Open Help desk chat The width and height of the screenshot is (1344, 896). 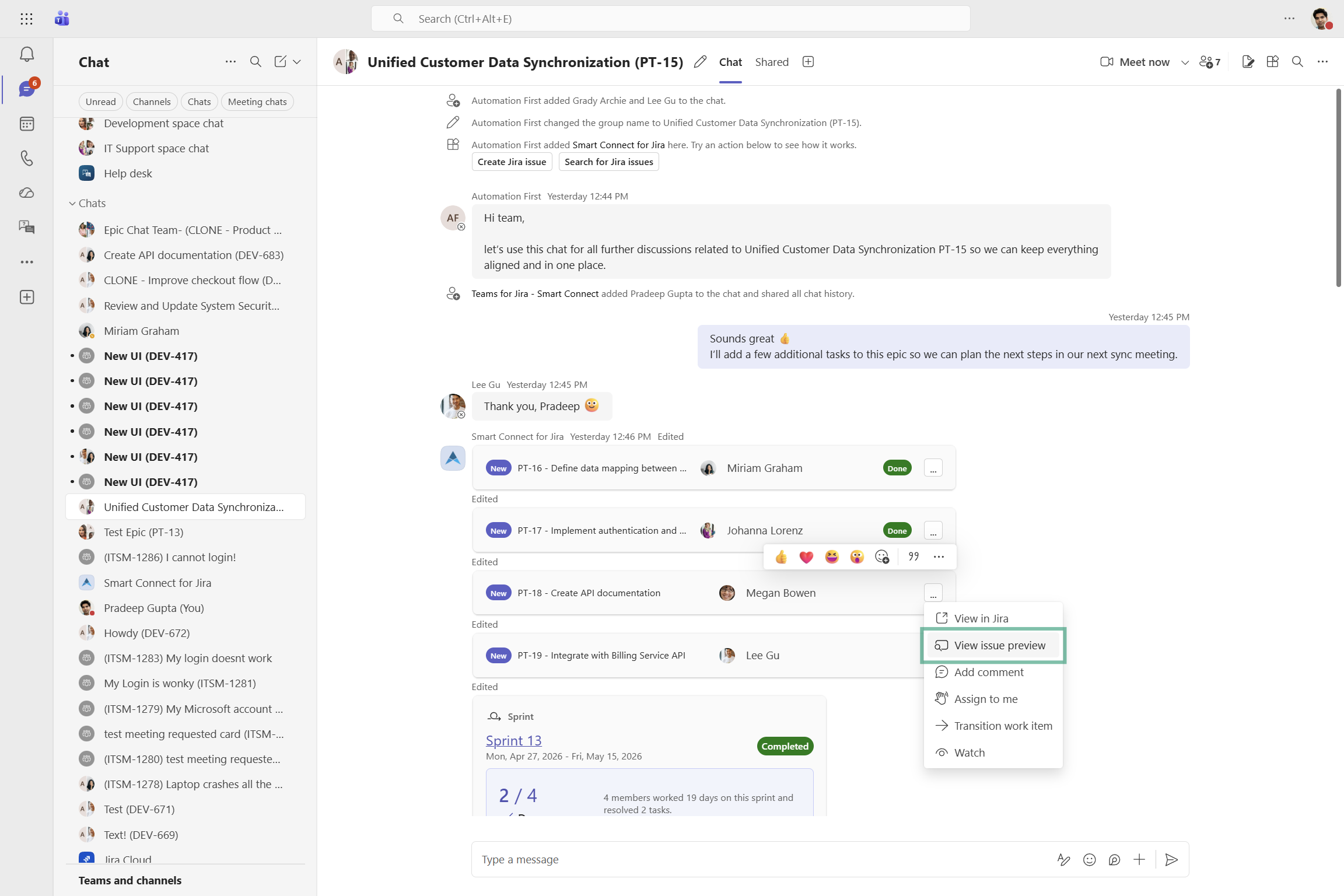click(185, 173)
